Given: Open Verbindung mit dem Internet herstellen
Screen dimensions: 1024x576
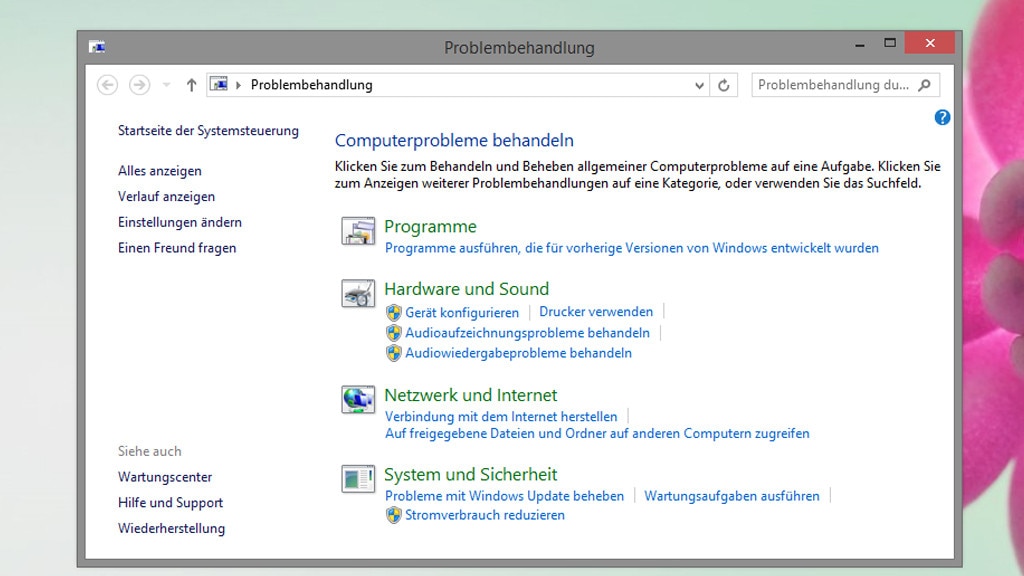Looking at the screenshot, I should (x=501, y=417).
